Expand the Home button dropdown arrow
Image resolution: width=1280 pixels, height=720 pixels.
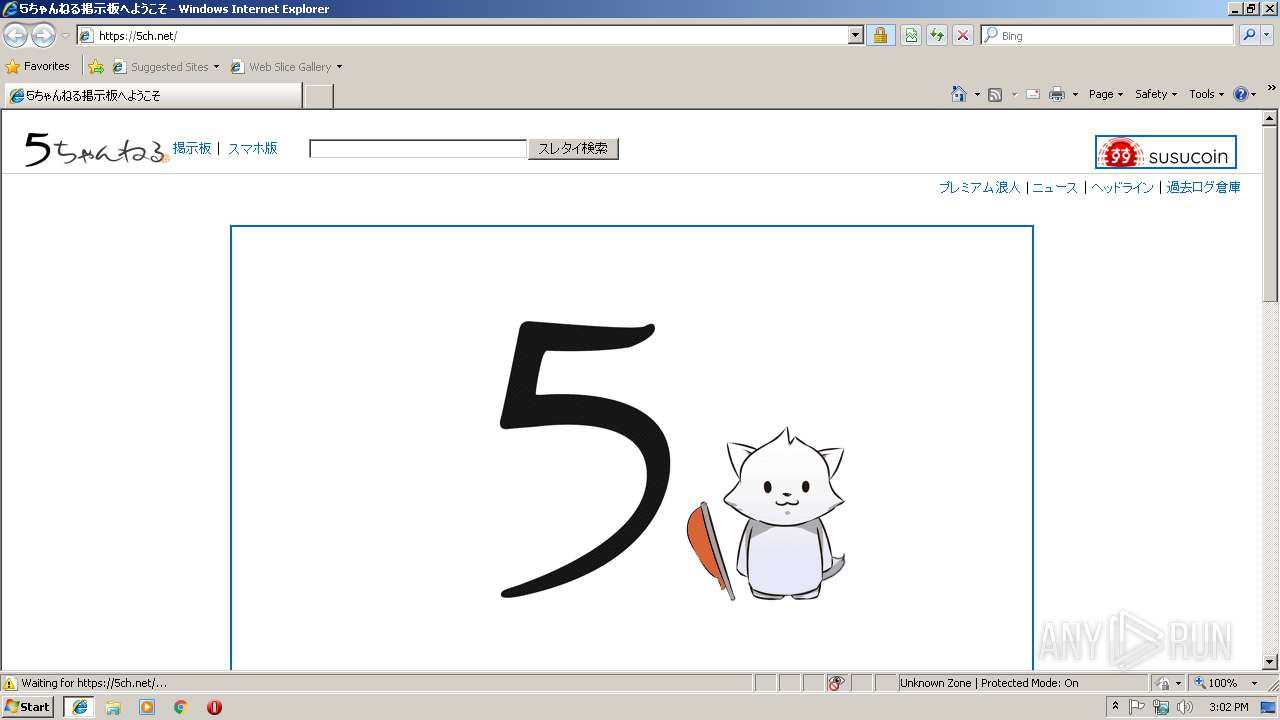point(977,94)
